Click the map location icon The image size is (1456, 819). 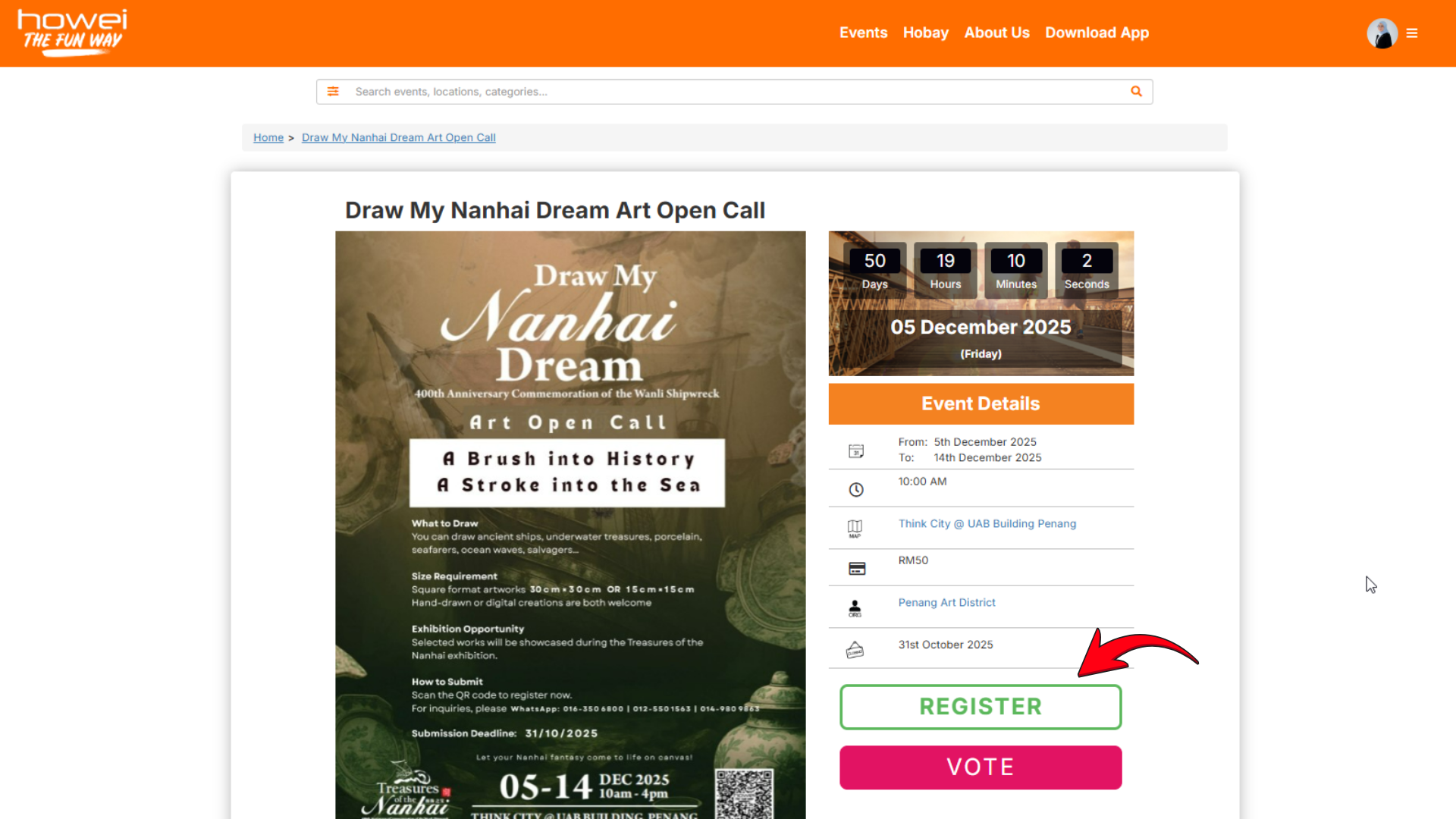point(855,529)
